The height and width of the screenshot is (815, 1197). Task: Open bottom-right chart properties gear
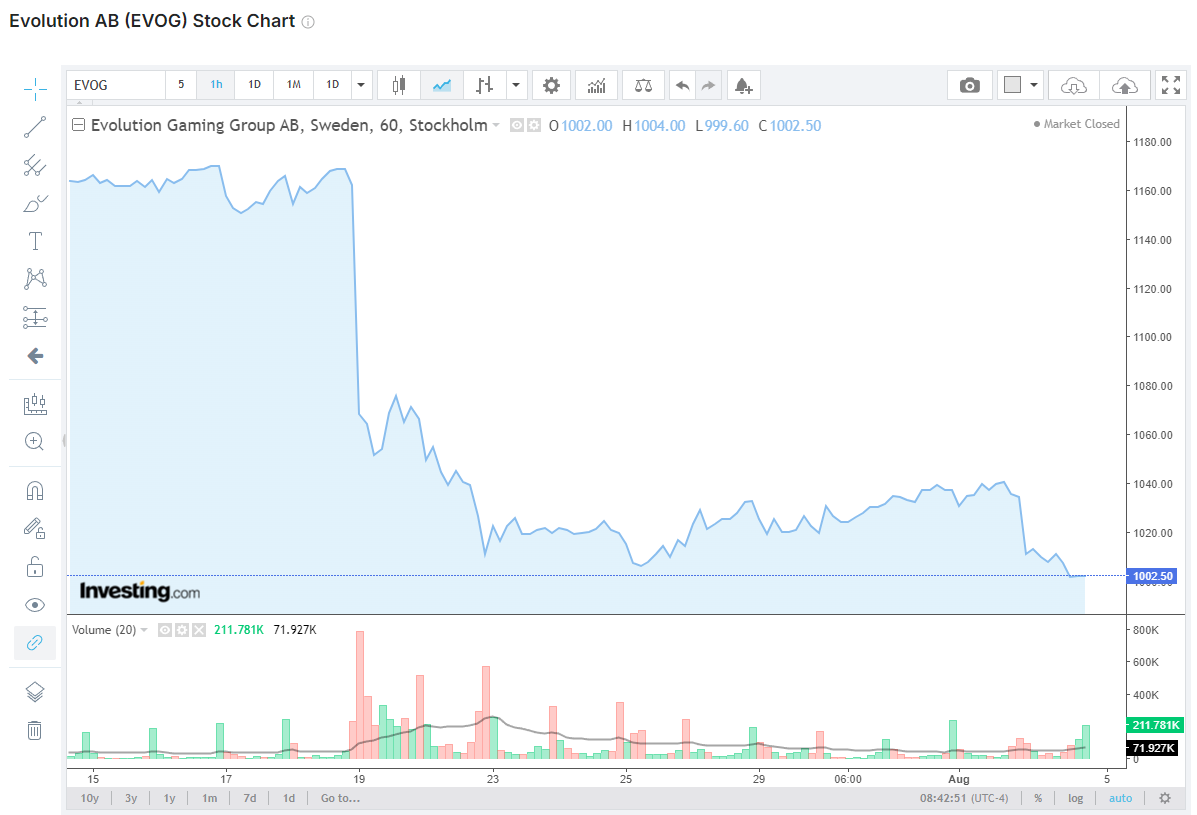coord(1165,798)
